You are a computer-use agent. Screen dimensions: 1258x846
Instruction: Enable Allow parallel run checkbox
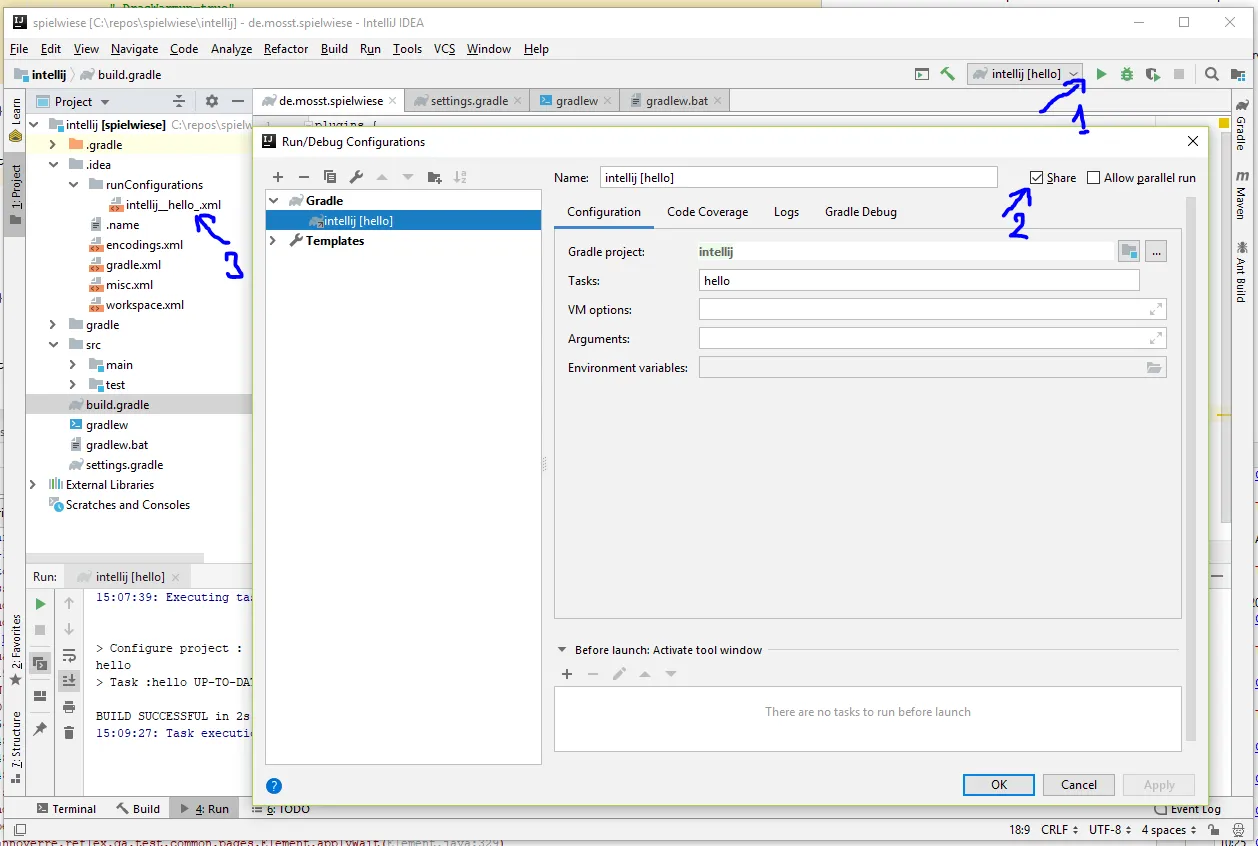[1093, 178]
